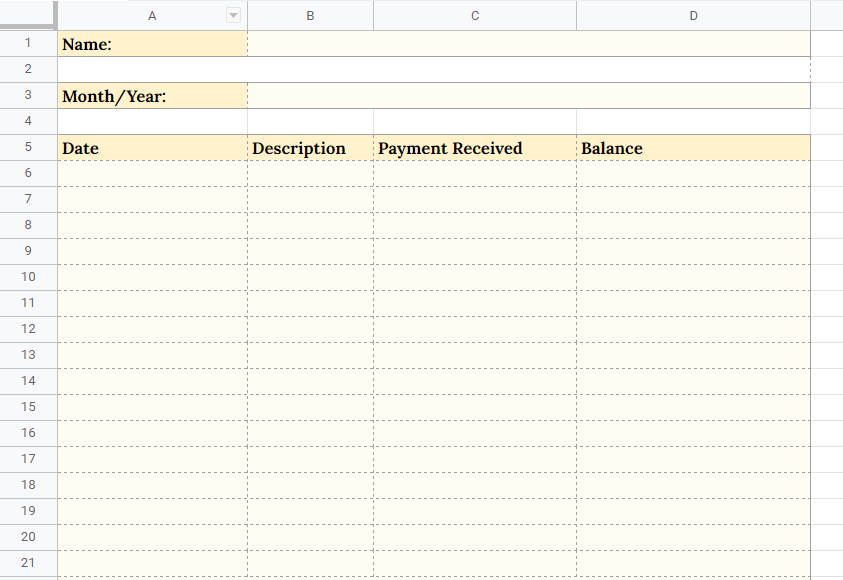Select the Payment Received cell in row 11
This screenshot has width=843, height=580.
[x=475, y=303]
